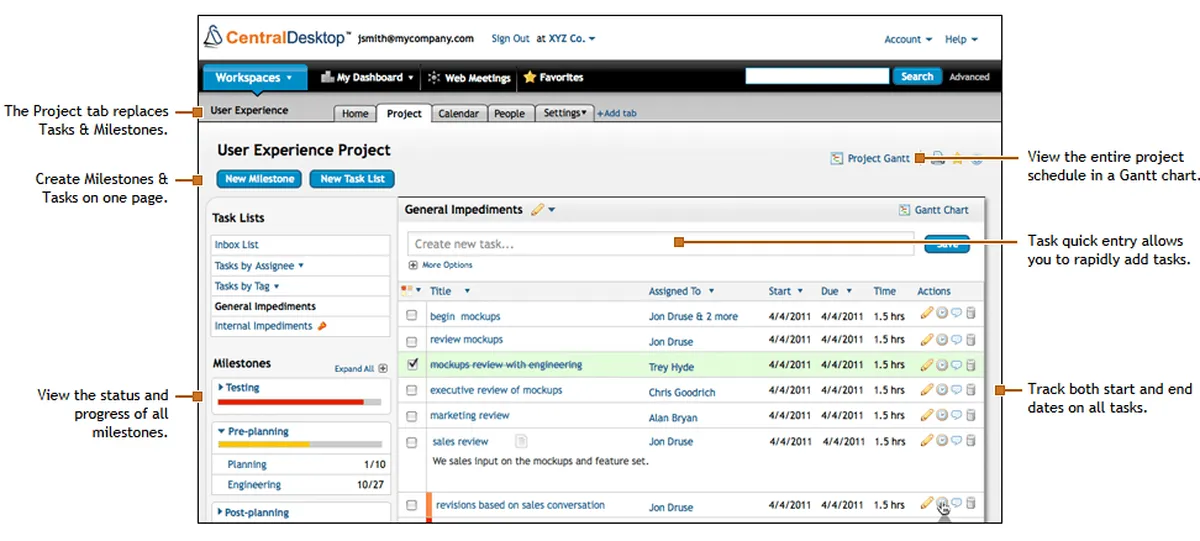The width and height of the screenshot is (1200, 541).
Task: Delete the review mockups task with trash icon
Action: point(971,340)
